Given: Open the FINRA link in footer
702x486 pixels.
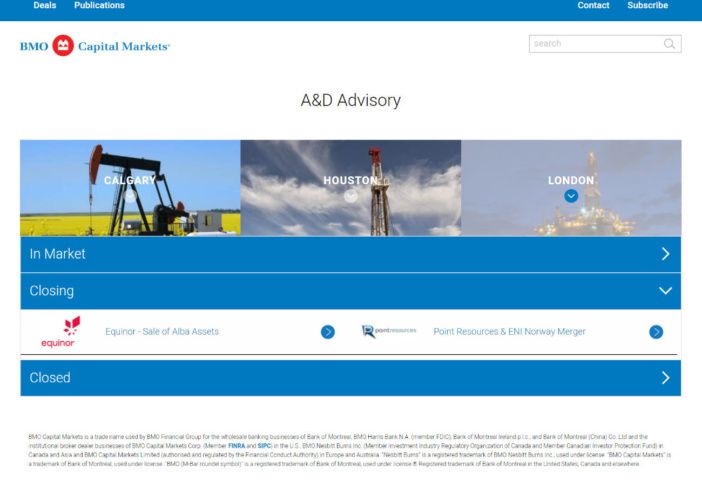Looking at the screenshot, I should (x=236, y=446).
